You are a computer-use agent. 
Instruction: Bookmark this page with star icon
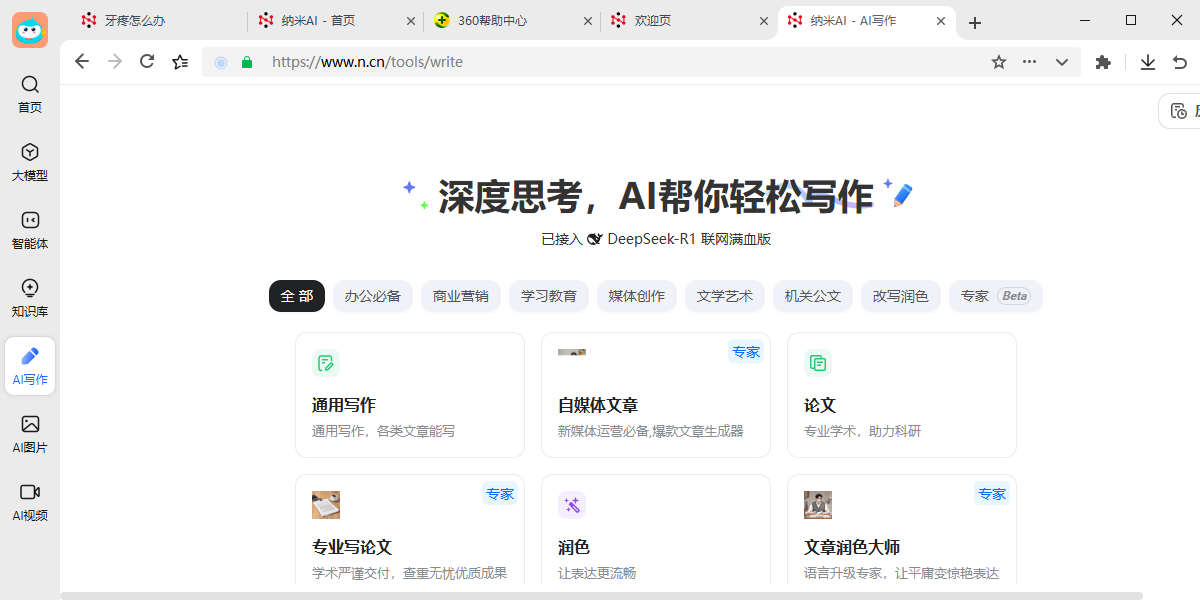pos(998,62)
